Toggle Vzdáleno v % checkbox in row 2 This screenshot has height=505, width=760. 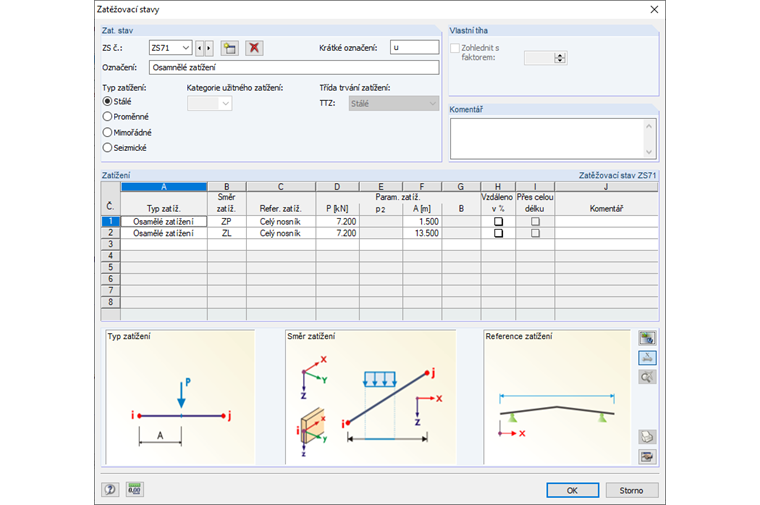click(x=498, y=233)
